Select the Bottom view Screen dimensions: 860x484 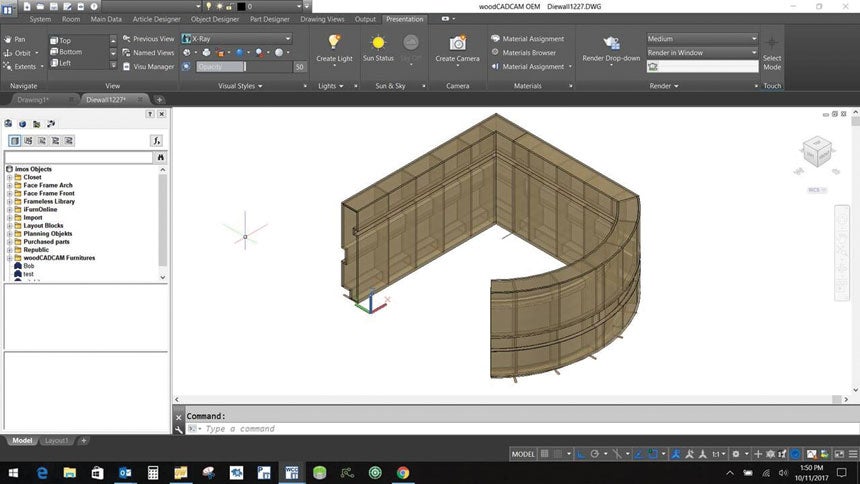(66, 52)
